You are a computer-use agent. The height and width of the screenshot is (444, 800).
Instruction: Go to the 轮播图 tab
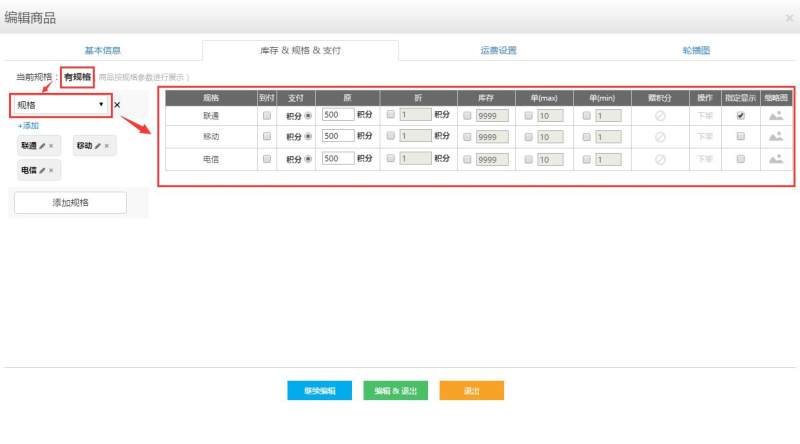[695, 50]
